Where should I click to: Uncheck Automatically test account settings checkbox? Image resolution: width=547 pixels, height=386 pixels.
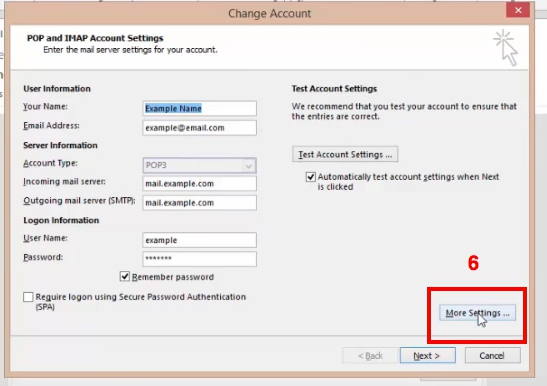pos(310,177)
